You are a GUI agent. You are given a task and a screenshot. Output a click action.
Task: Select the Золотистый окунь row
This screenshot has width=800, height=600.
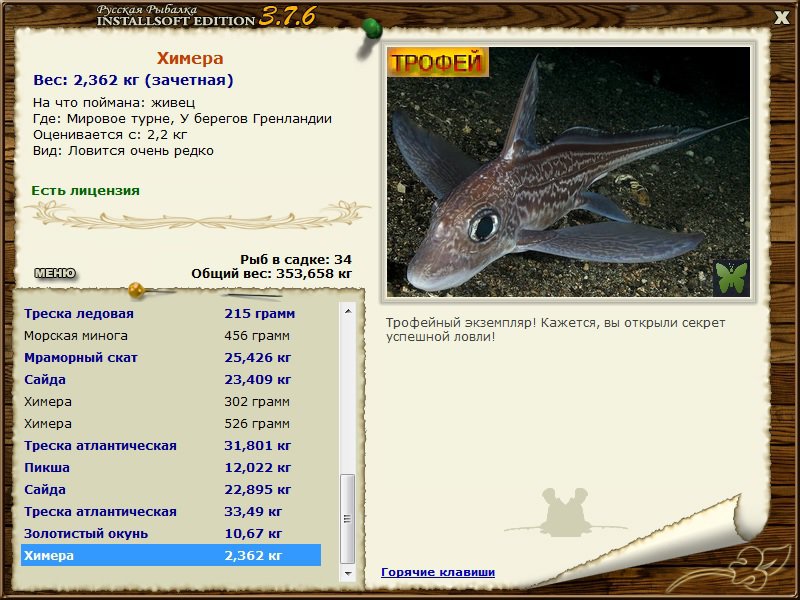pos(171,533)
